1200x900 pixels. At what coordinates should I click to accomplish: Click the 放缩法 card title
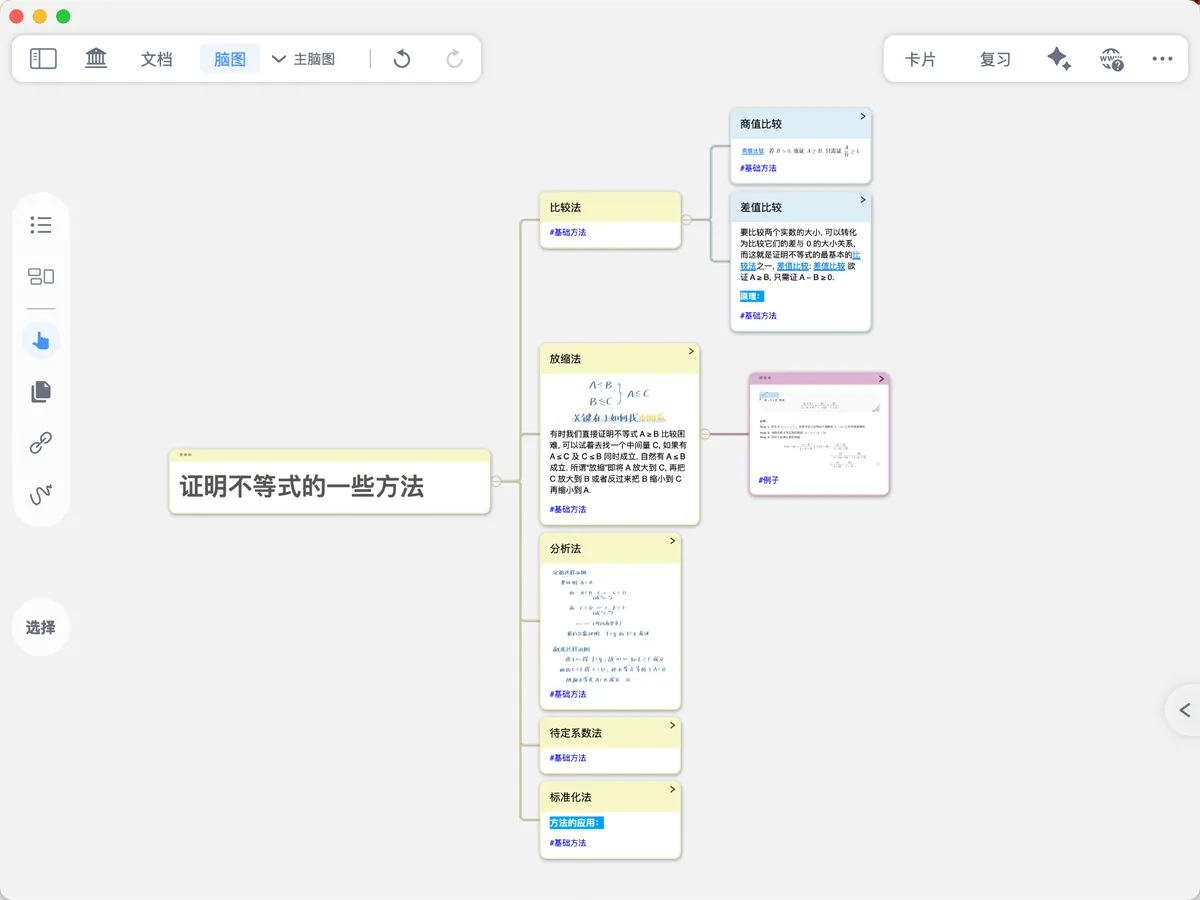565,359
